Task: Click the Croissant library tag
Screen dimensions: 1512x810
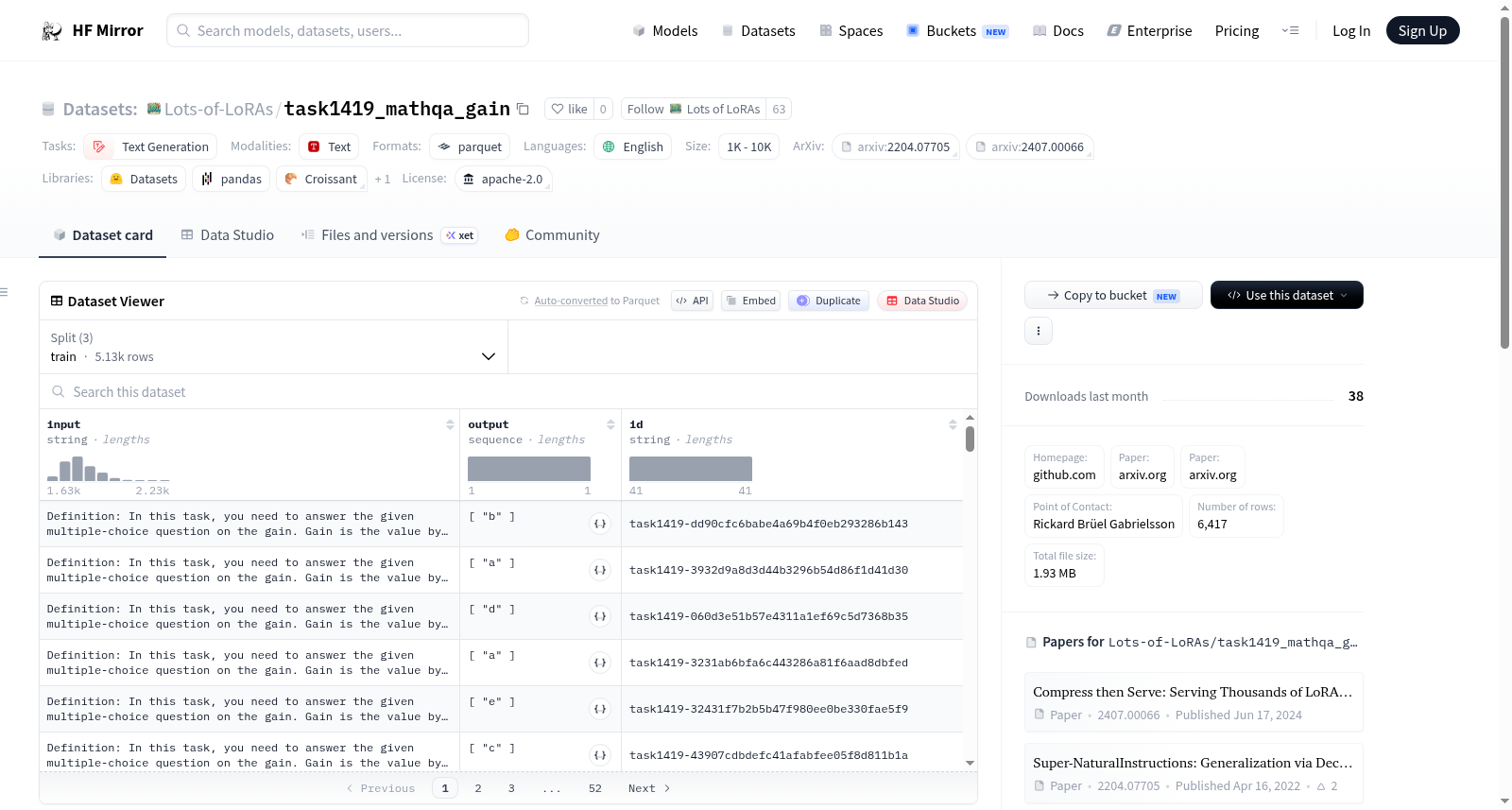Action: click(x=321, y=179)
